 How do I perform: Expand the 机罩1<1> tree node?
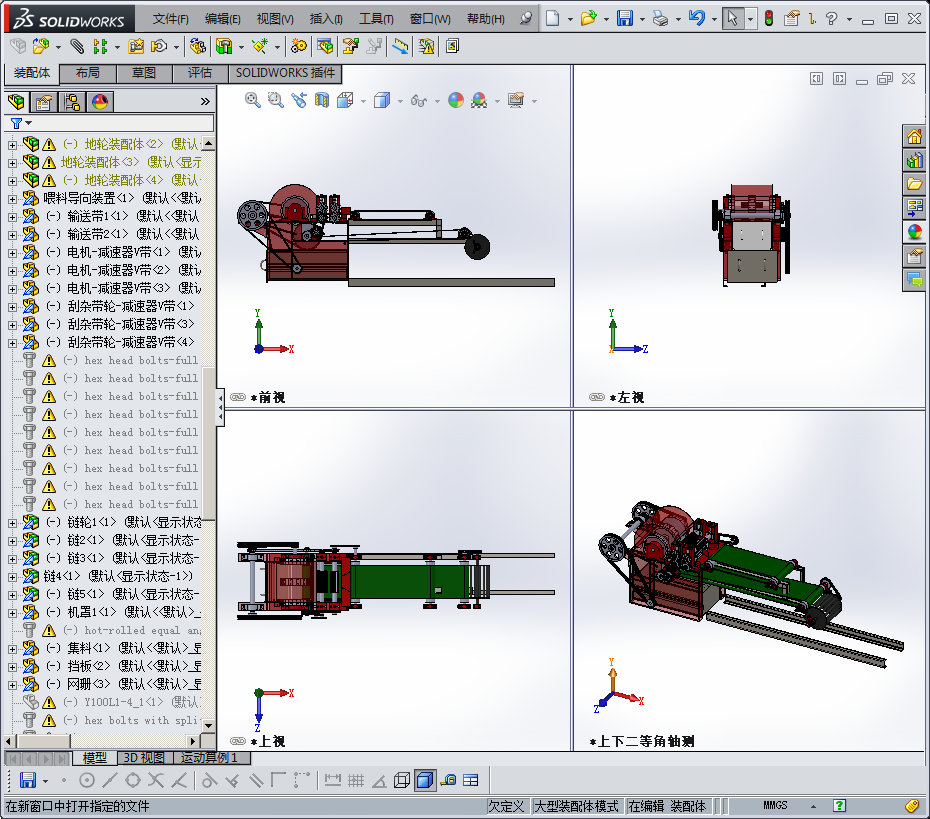pyautogui.click(x=12, y=613)
